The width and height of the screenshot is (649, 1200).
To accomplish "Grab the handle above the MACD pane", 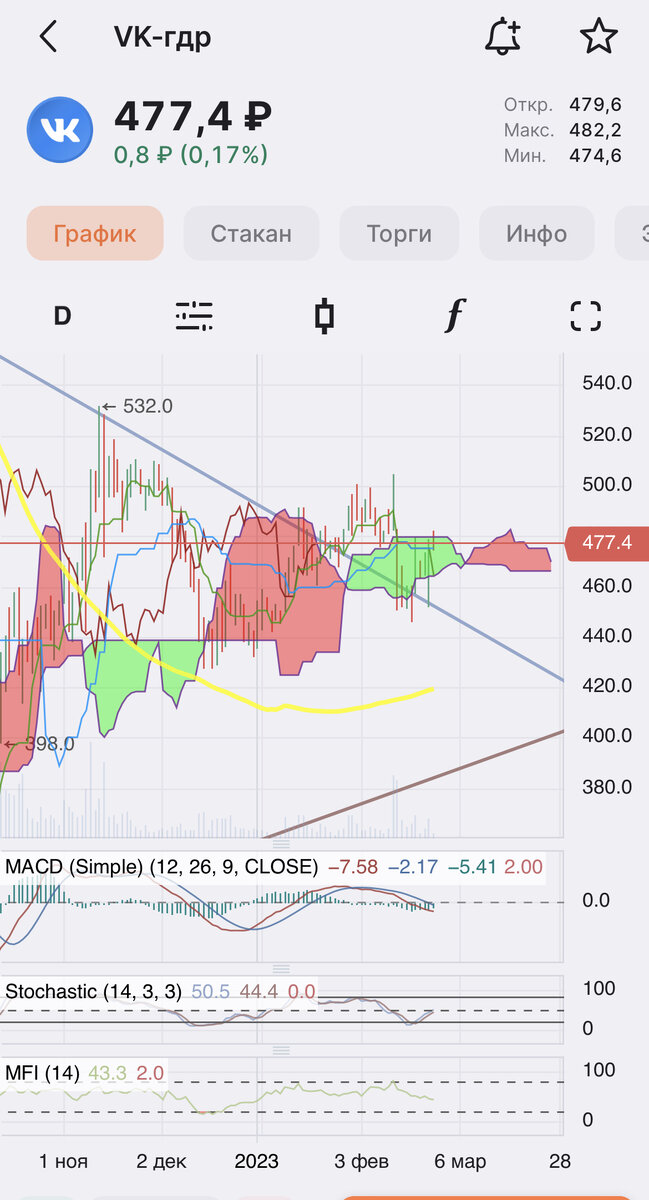I will (x=281, y=844).
